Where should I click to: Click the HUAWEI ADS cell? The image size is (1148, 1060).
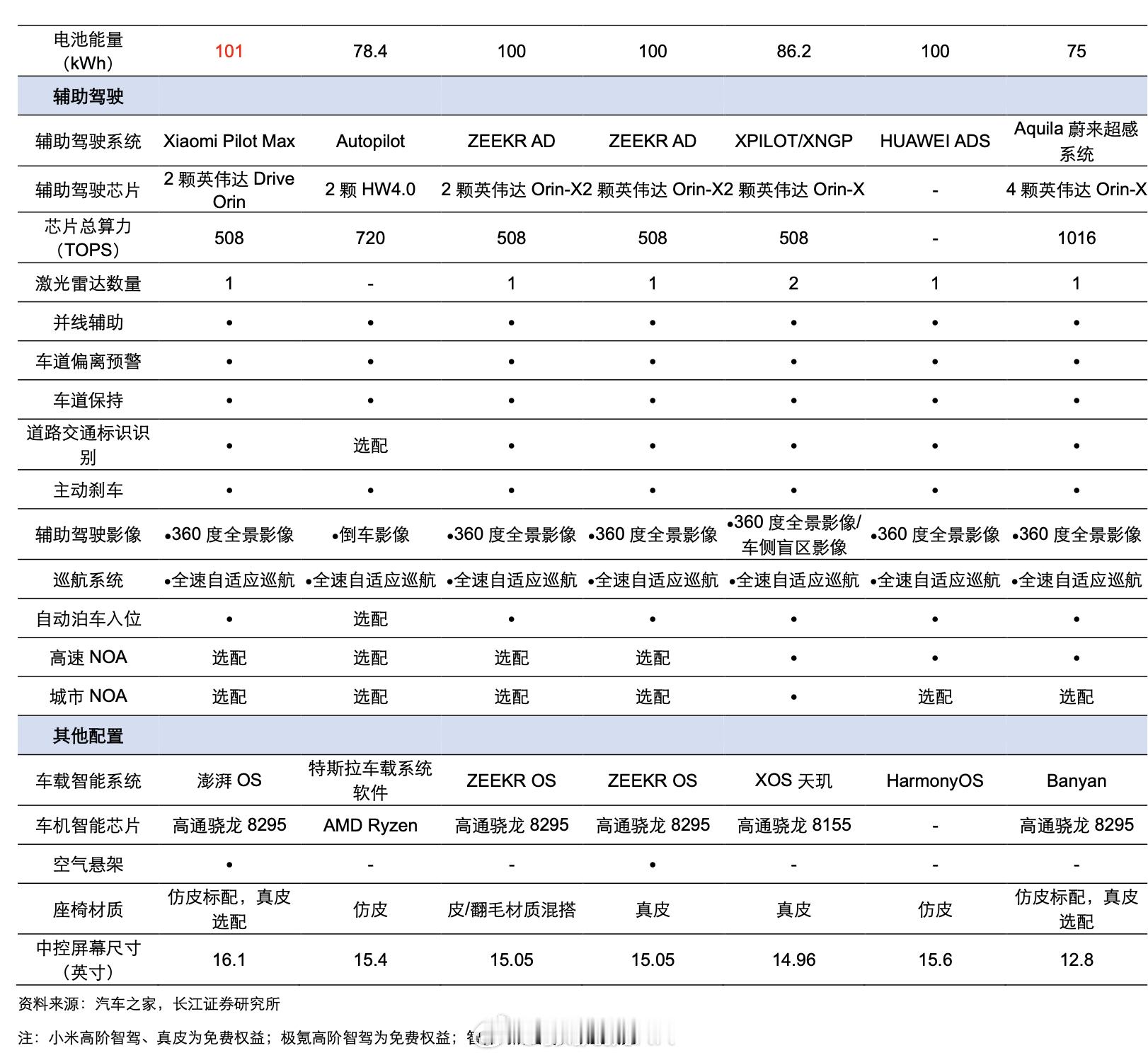pyautogui.click(x=934, y=141)
